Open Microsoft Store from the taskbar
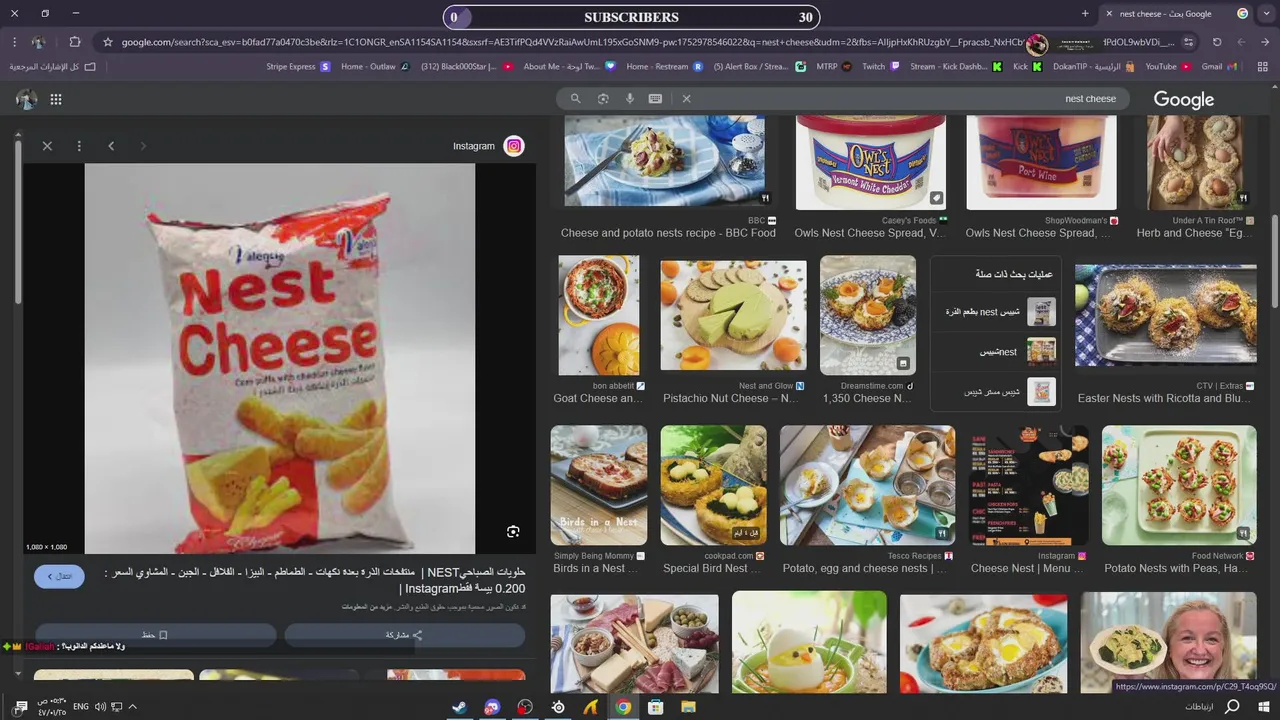This screenshot has height=720, width=1280. pos(656,707)
